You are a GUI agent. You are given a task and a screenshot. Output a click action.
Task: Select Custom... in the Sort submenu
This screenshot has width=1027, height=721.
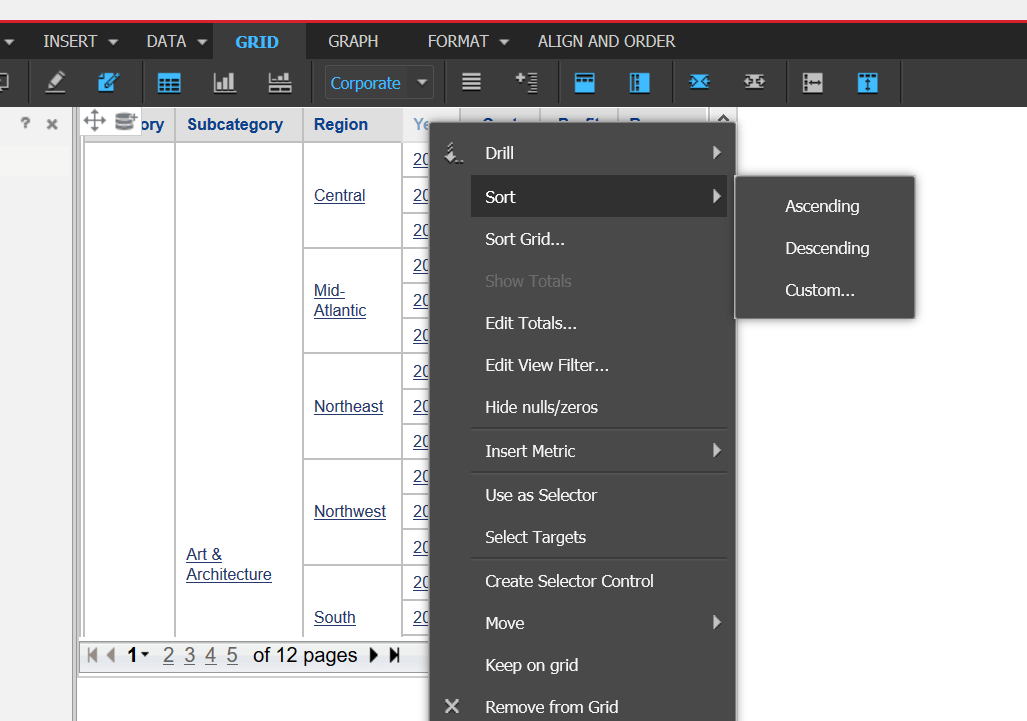point(820,290)
